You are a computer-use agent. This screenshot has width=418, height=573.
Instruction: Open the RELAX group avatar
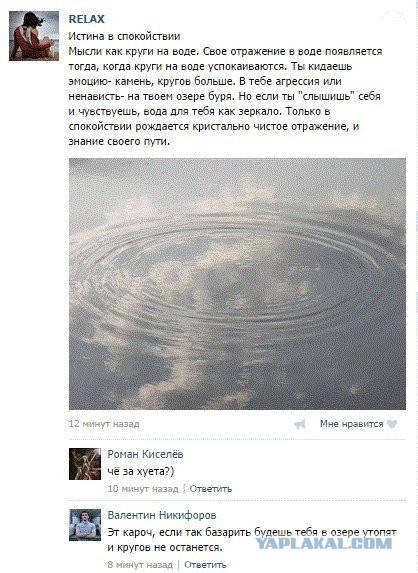coord(34,36)
